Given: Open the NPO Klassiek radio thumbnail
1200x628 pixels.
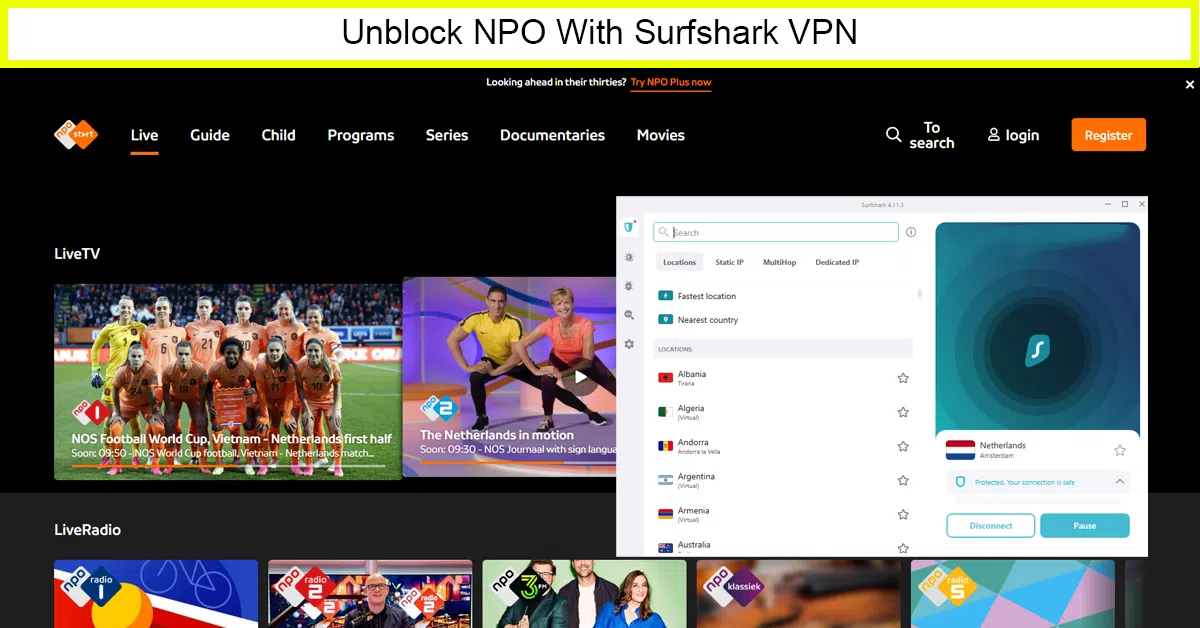Looking at the screenshot, I should pos(798,594).
